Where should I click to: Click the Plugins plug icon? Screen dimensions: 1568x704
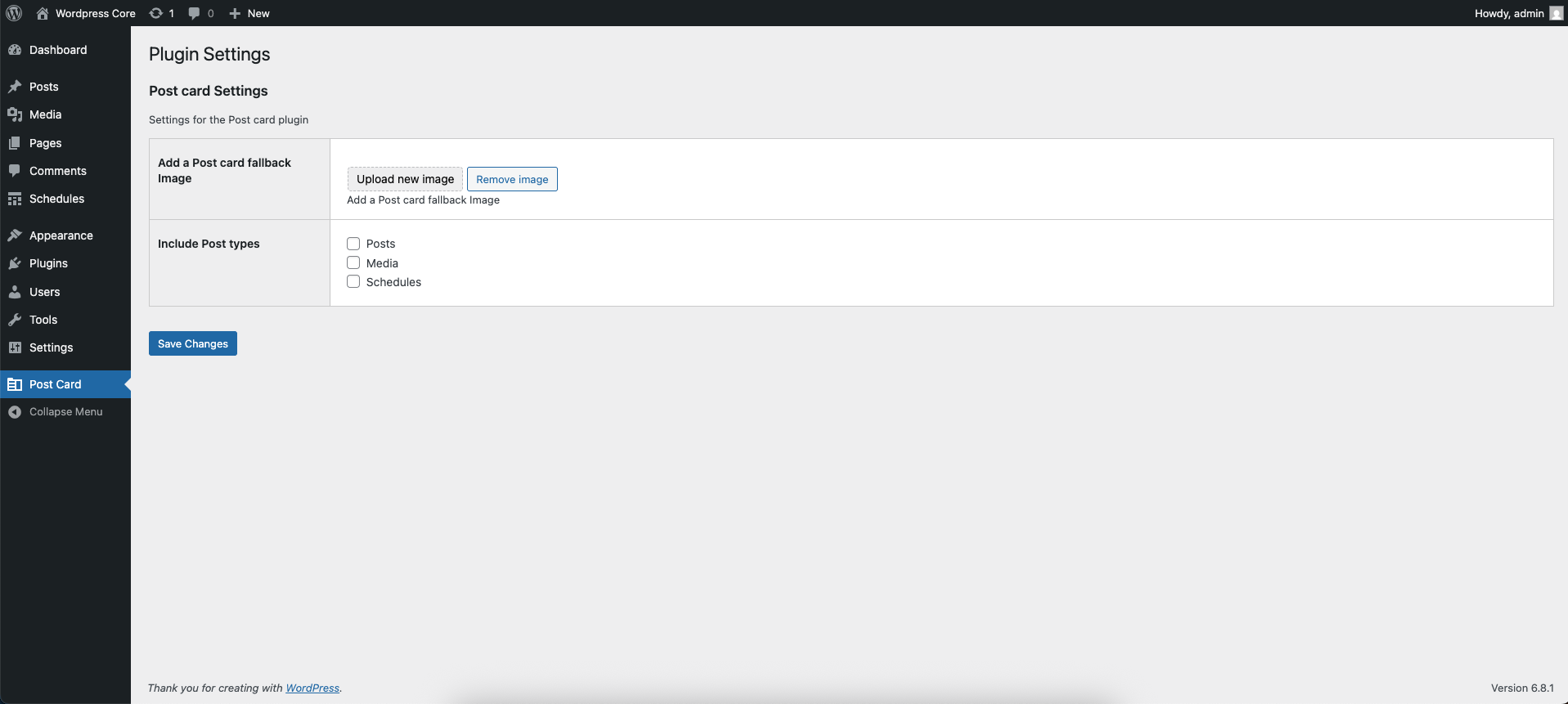(x=15, y=263)
